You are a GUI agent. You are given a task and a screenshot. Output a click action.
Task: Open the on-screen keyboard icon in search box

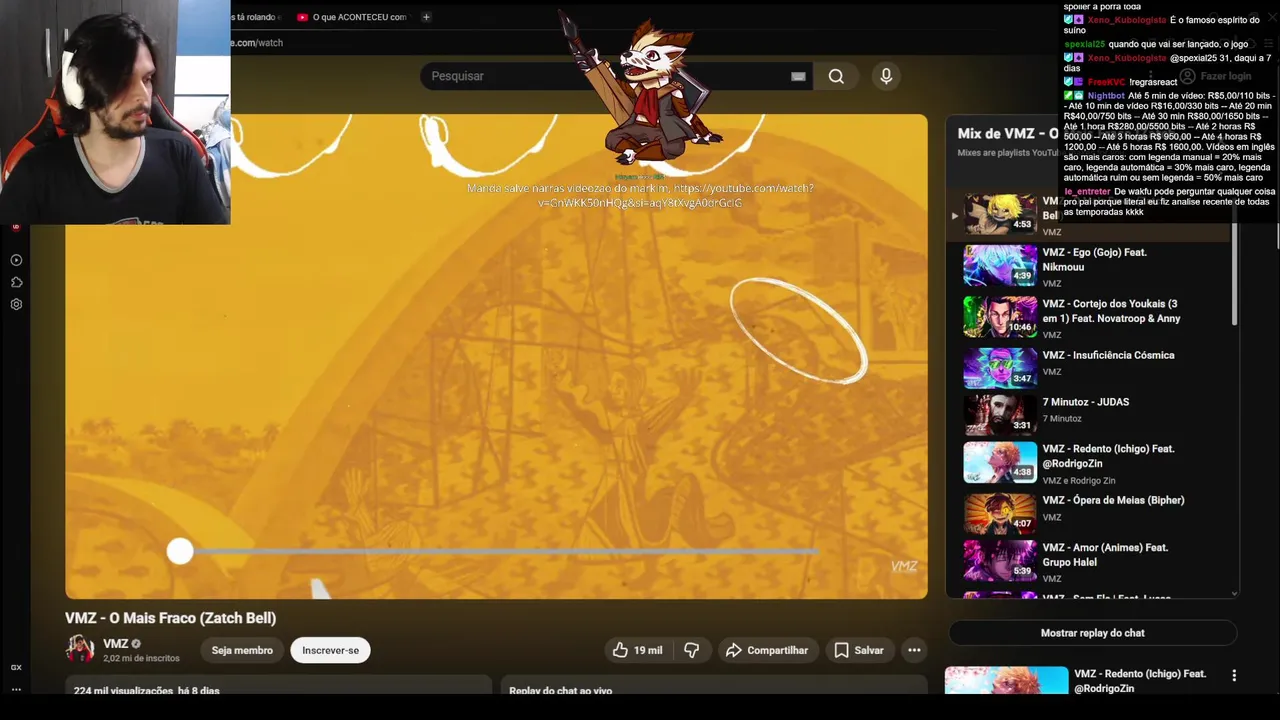click(x=798, y=76)
